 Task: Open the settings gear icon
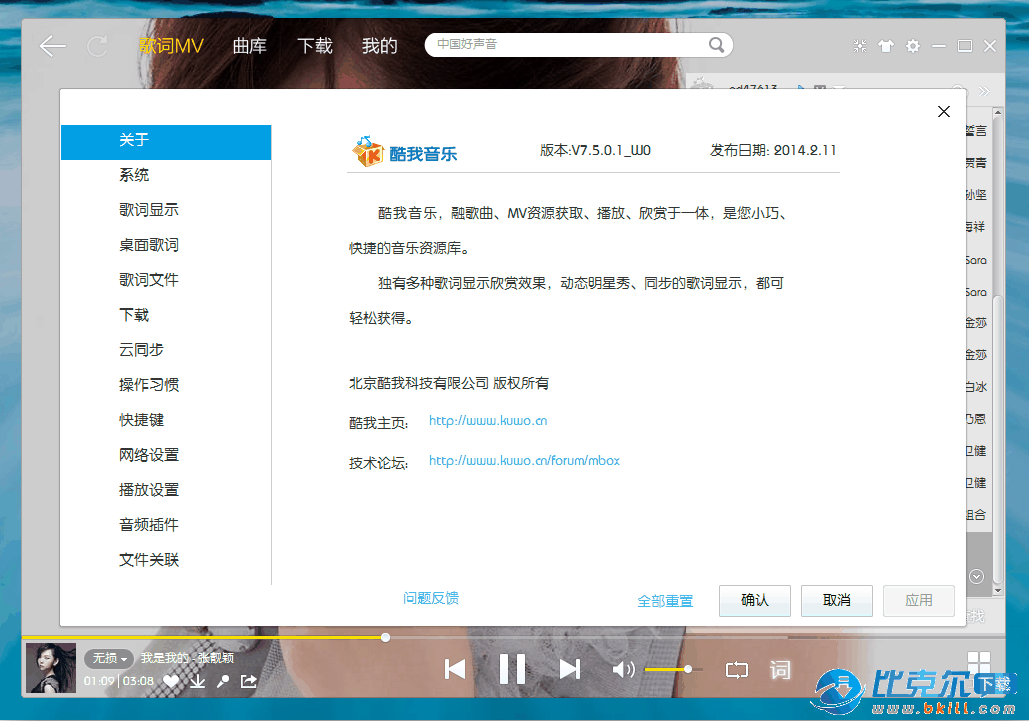(913, 46)
